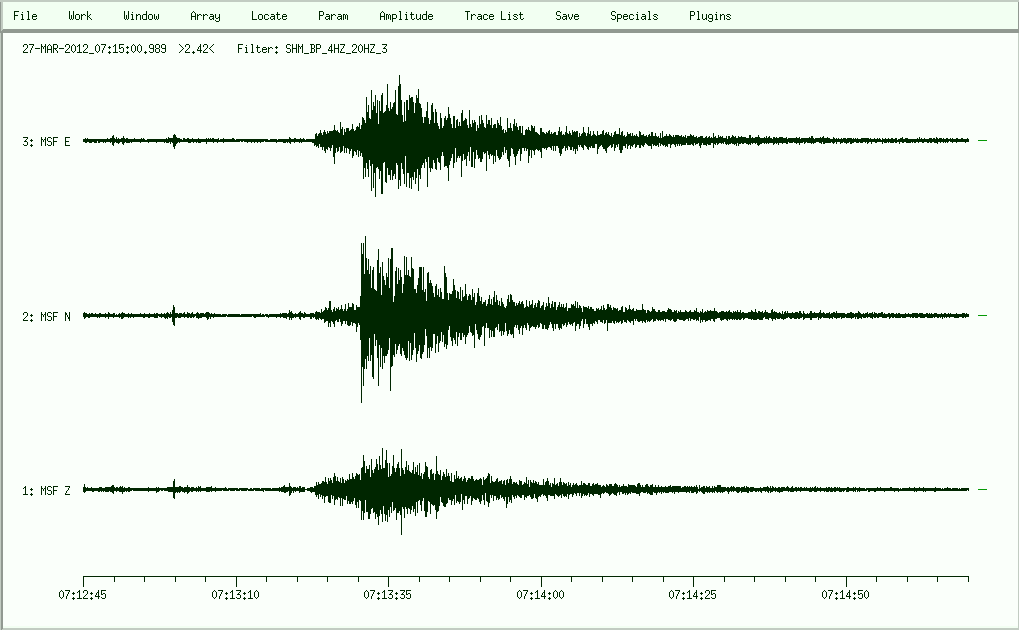Open the Param menu
This screenshot has width=1019, height=630.
click(x=333, y=16)
